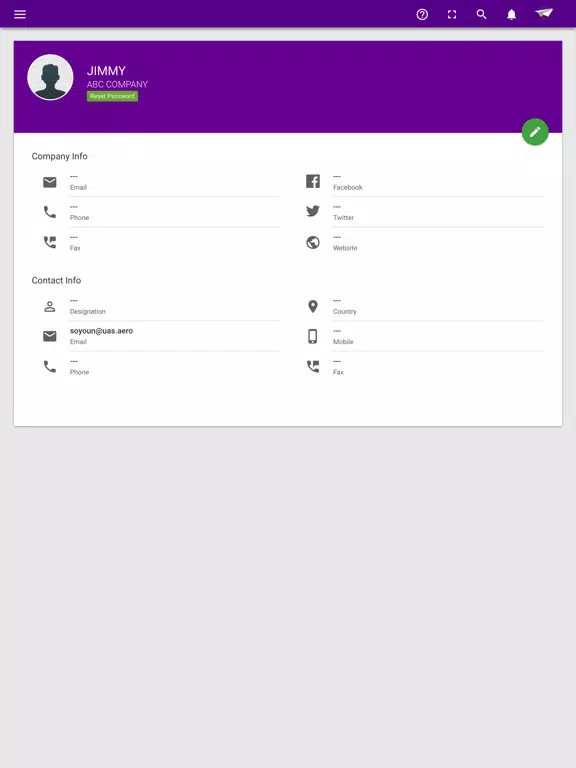The width and height of the screenshot is (576, 768).
Task: Click the Mobile phone device icon
Action: [x=312, y=336]
